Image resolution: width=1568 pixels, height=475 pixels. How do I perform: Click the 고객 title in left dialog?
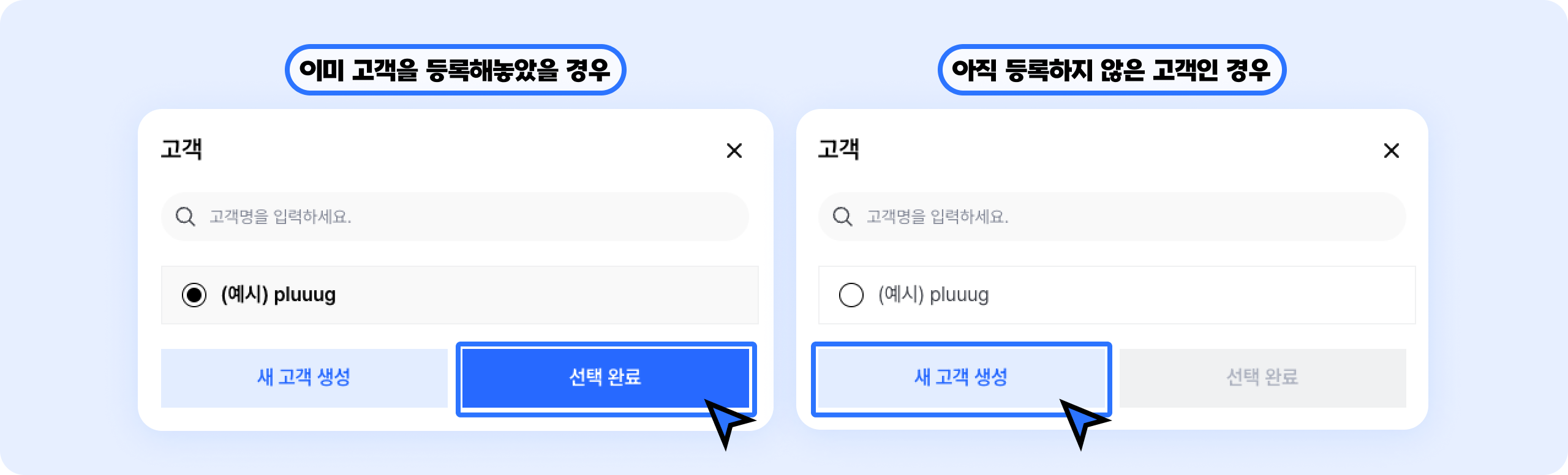tap(181, 149)
